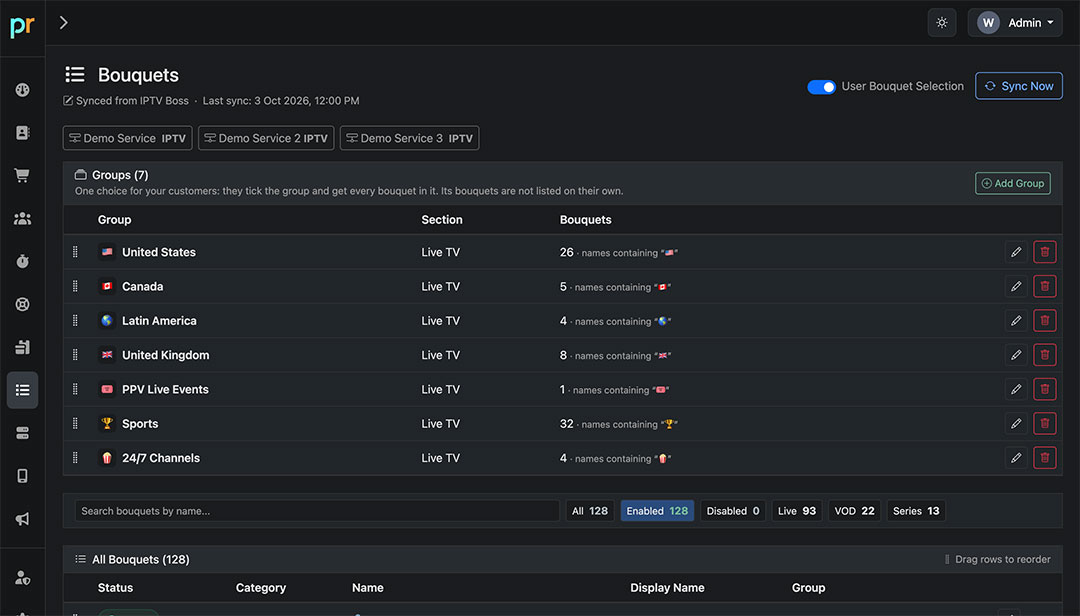Image resolution: width=1080 pixels, height=616 pixels.
Task: Click the All Bouquets (128) heading
Action: [x=141, y=559]
